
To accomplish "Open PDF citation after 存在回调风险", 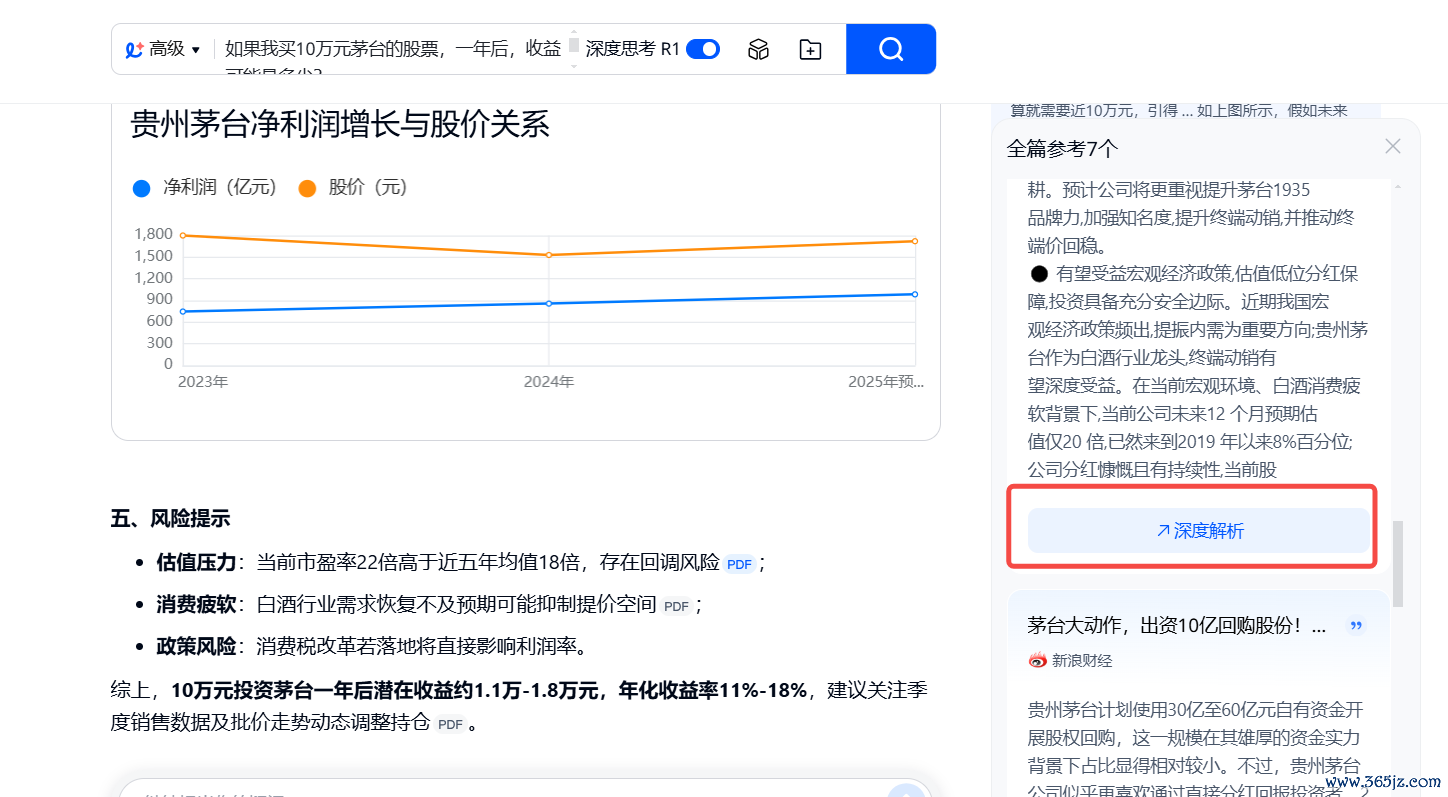I will pyautogui.click(x=739, y=564).
